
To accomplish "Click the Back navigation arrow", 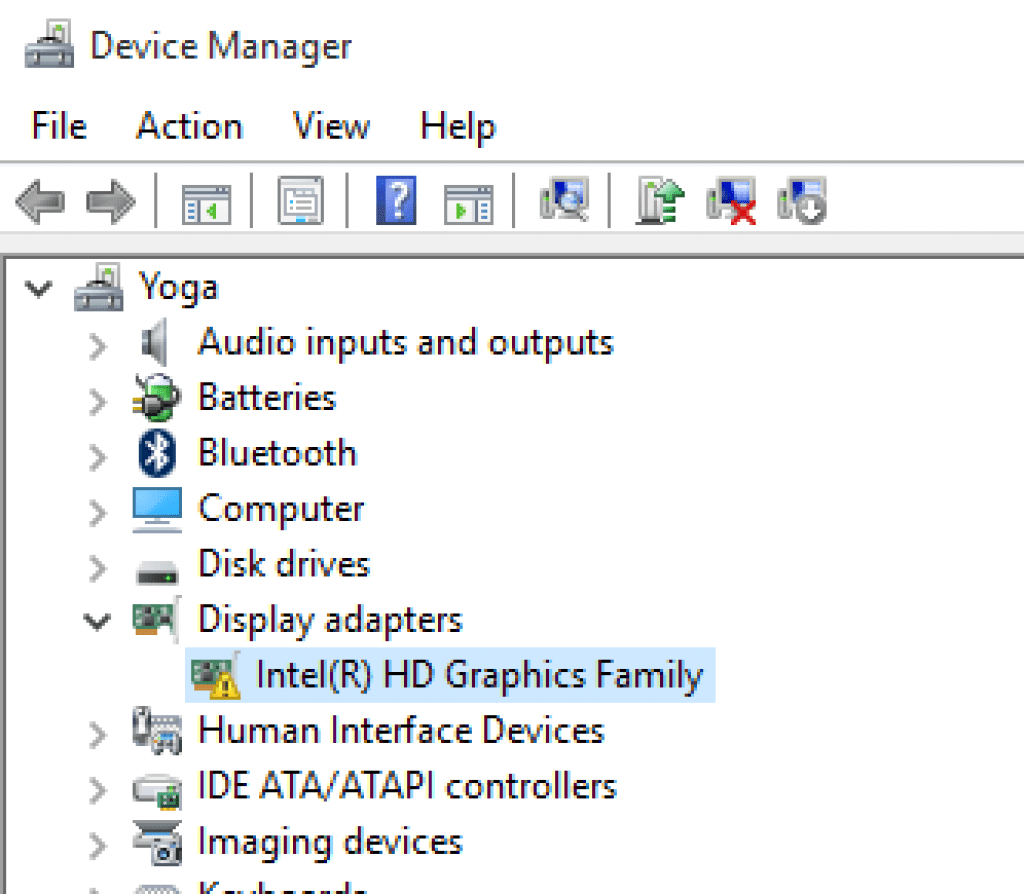I will tap(38, 200).
